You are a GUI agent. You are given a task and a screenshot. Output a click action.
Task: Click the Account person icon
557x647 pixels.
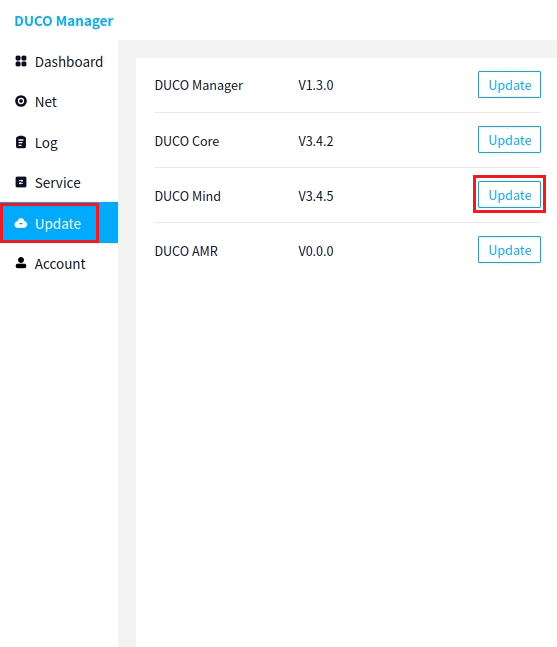[x=21, y=263]
